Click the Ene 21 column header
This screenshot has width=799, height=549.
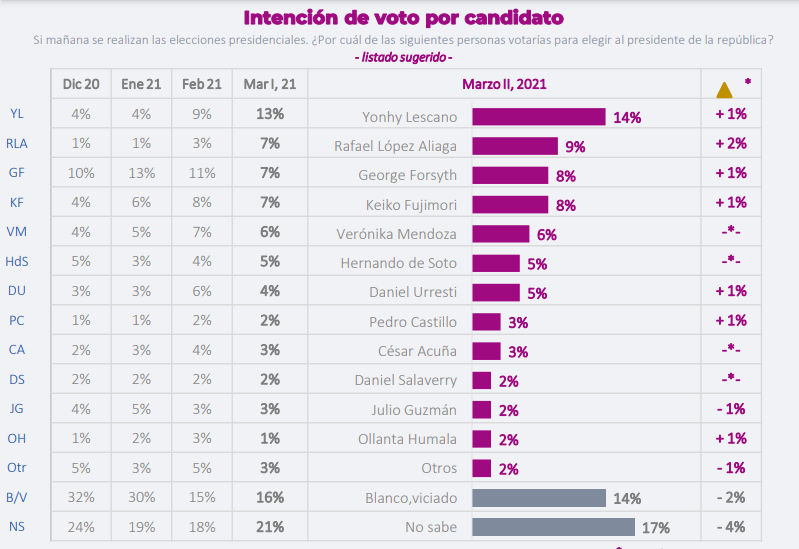pos(141,84)
